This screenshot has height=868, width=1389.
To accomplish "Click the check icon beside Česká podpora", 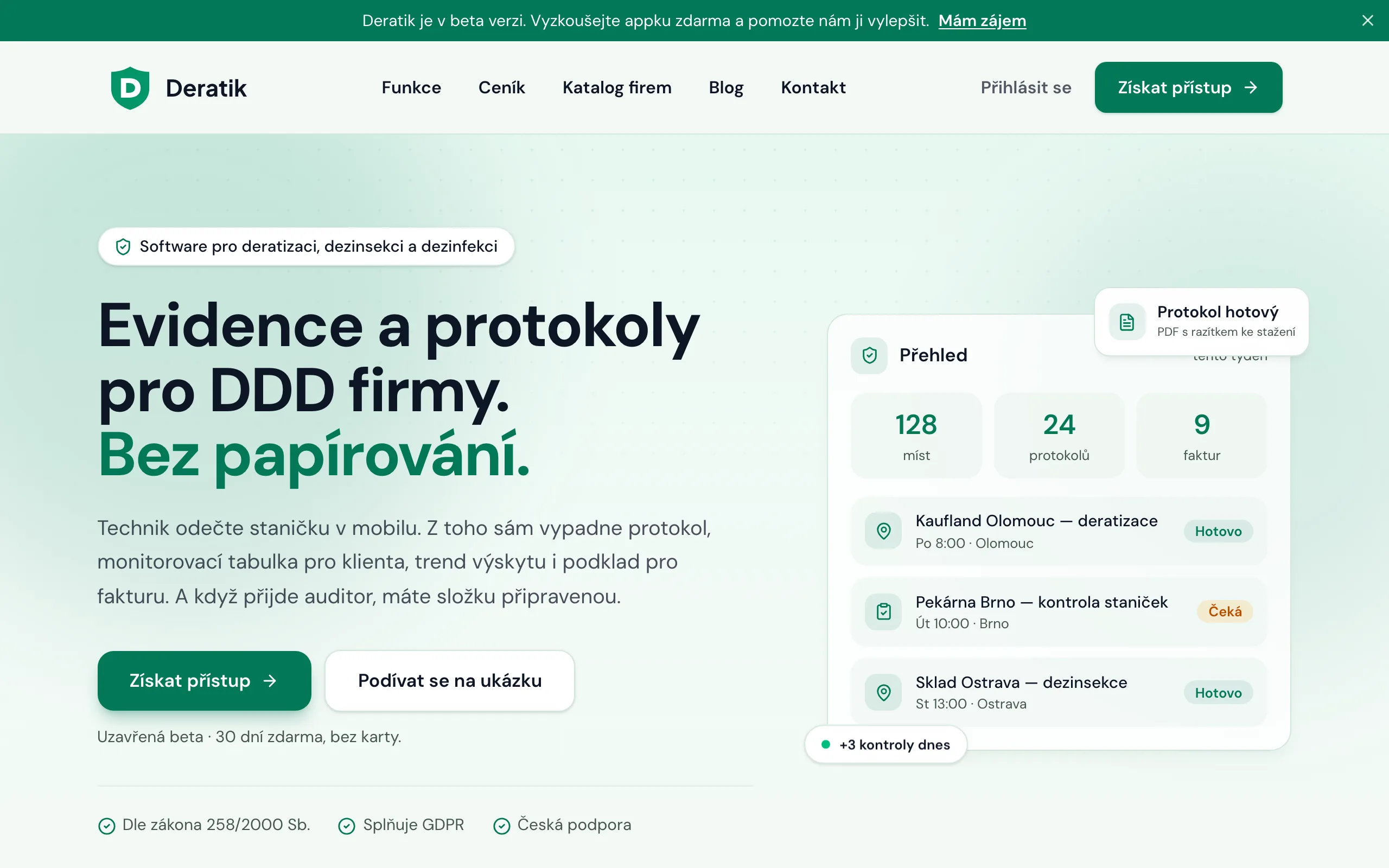I will 502,826.
